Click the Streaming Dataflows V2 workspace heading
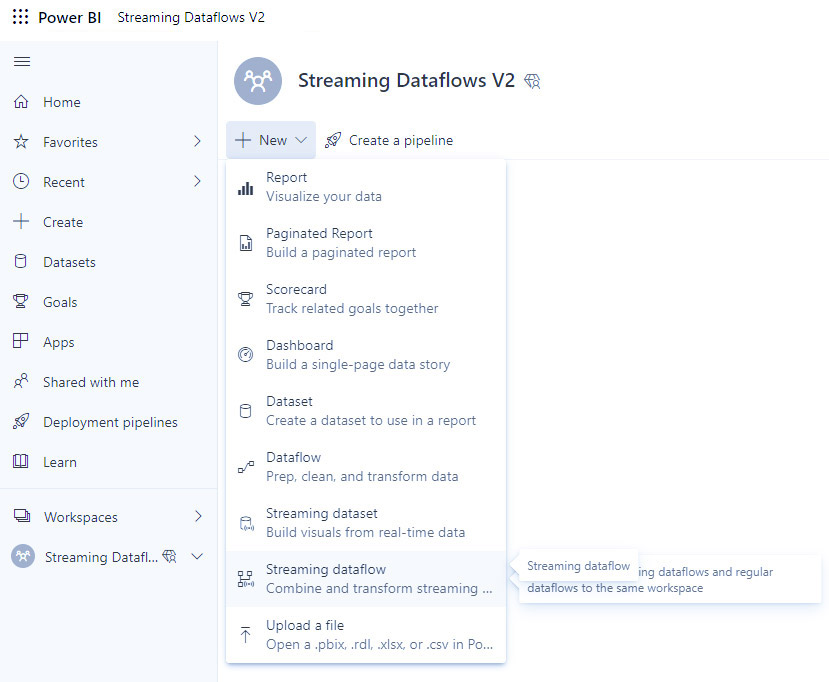 coord(406,80)
